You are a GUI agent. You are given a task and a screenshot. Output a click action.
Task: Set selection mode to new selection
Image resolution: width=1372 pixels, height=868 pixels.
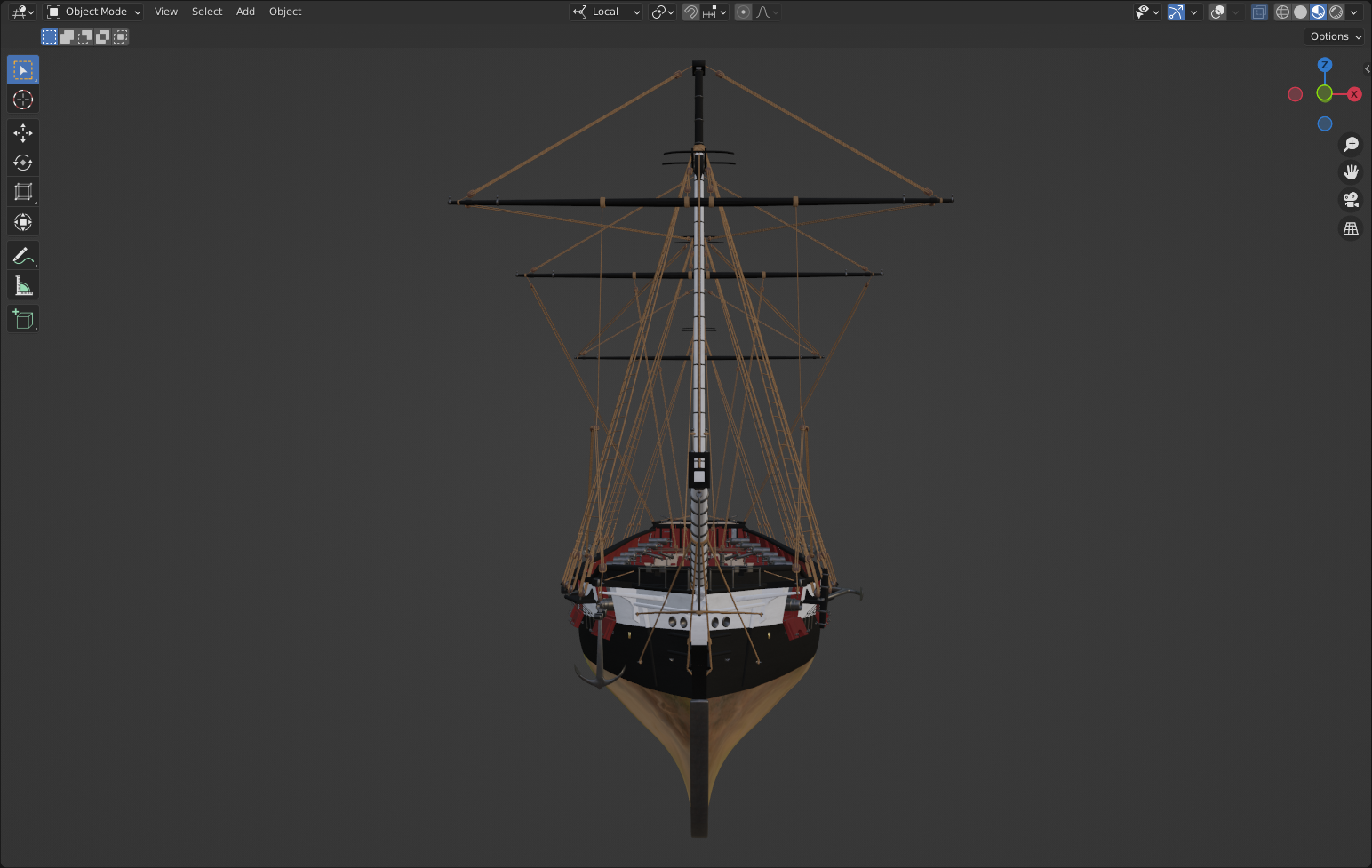point(49,36)
